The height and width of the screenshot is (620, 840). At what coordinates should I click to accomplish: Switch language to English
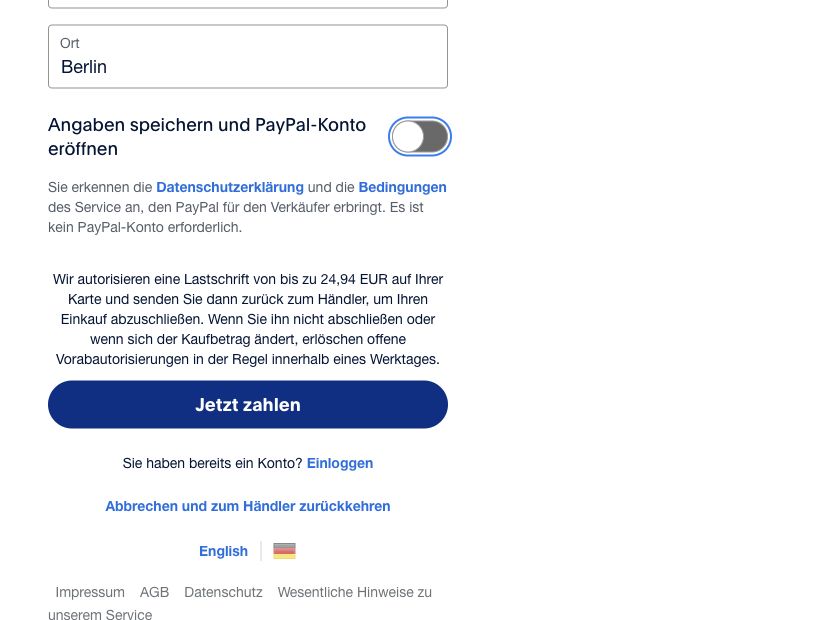pyautogui.click(x=223, y=551)
